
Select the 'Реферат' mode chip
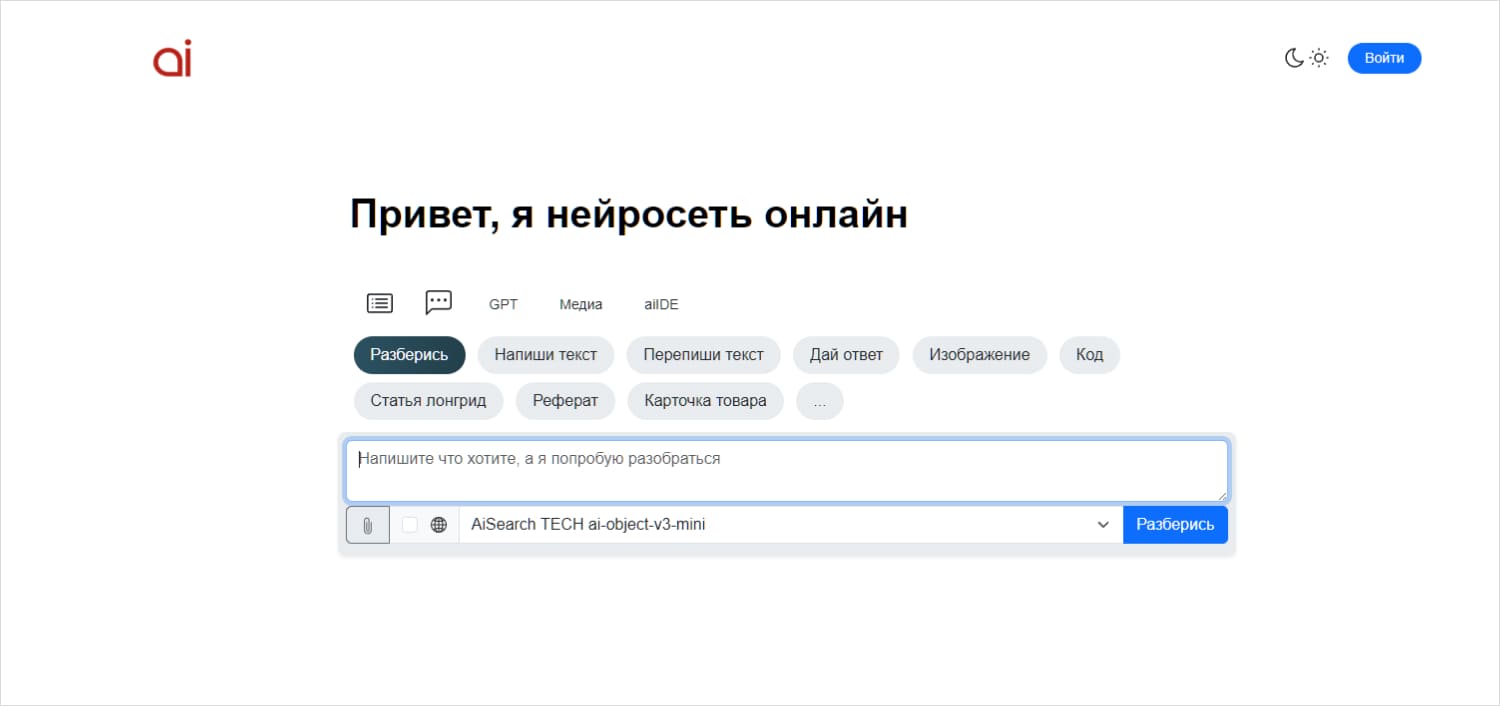click(x=565, y=400)
